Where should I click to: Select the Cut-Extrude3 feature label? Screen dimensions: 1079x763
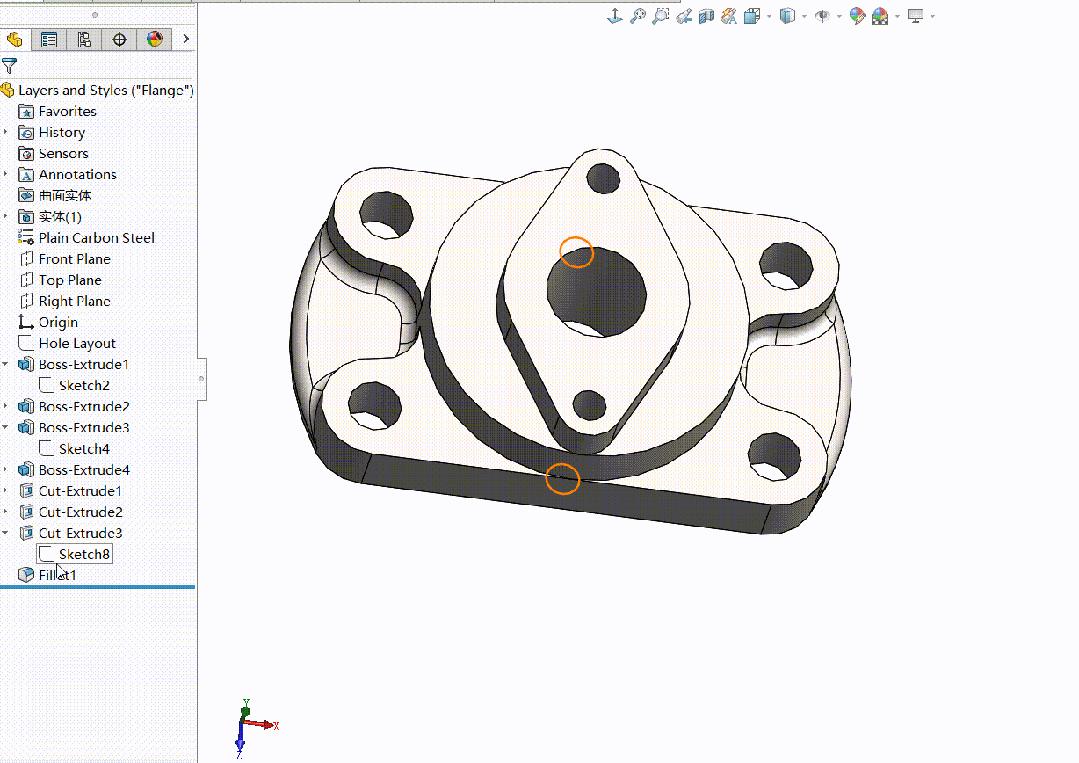pyautogui.click(x=81, y=533)
